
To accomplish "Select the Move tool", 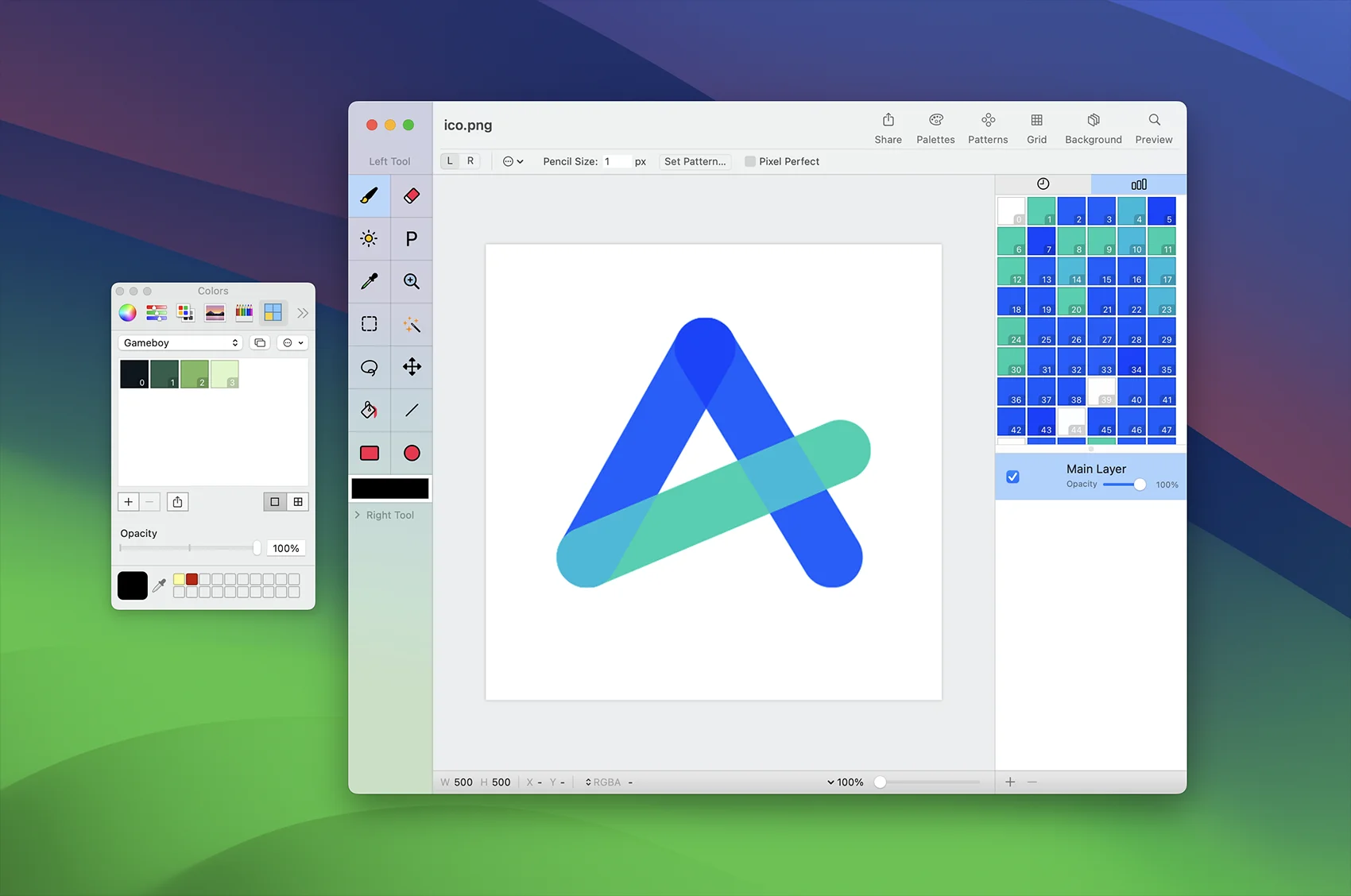I will click(412, 367).
